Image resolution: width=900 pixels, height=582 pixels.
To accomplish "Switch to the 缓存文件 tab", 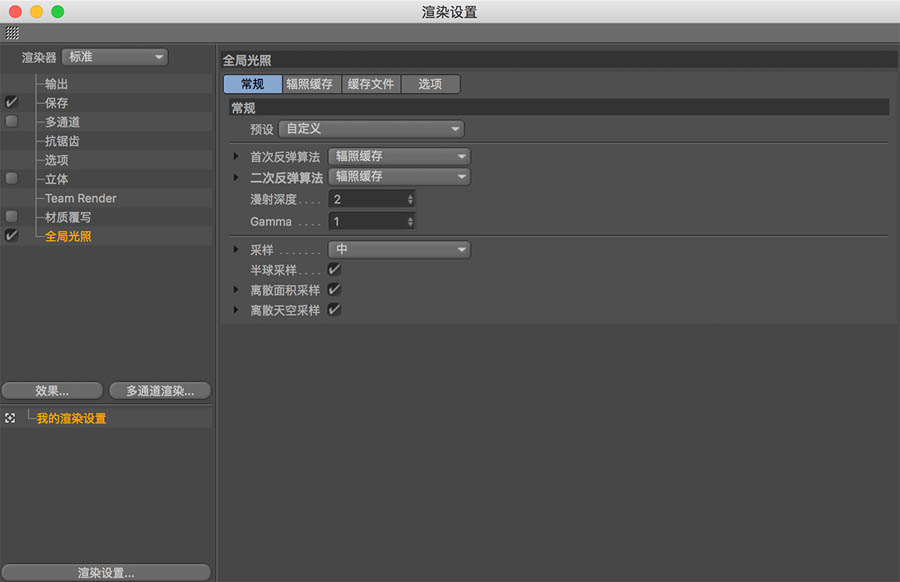I will pos(371,84).
